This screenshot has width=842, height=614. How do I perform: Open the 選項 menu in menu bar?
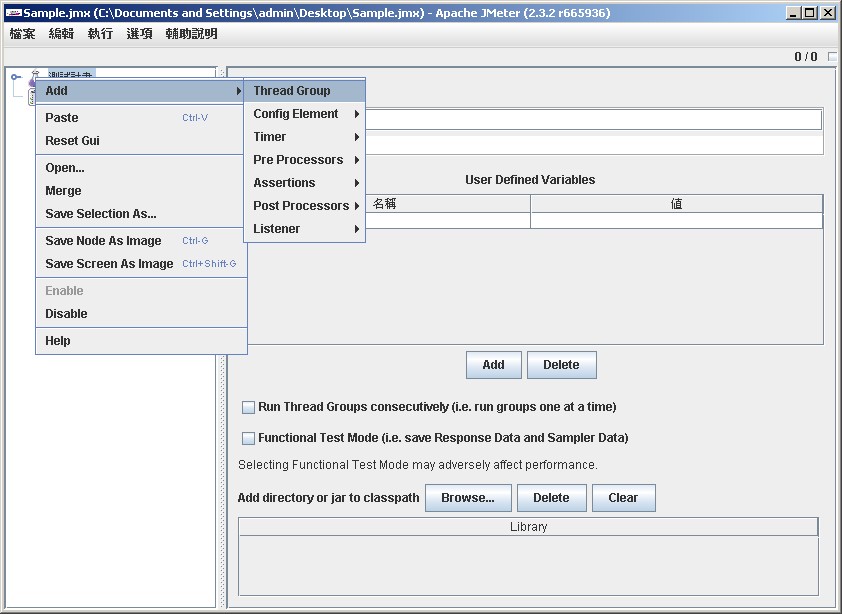pos(140,34)
